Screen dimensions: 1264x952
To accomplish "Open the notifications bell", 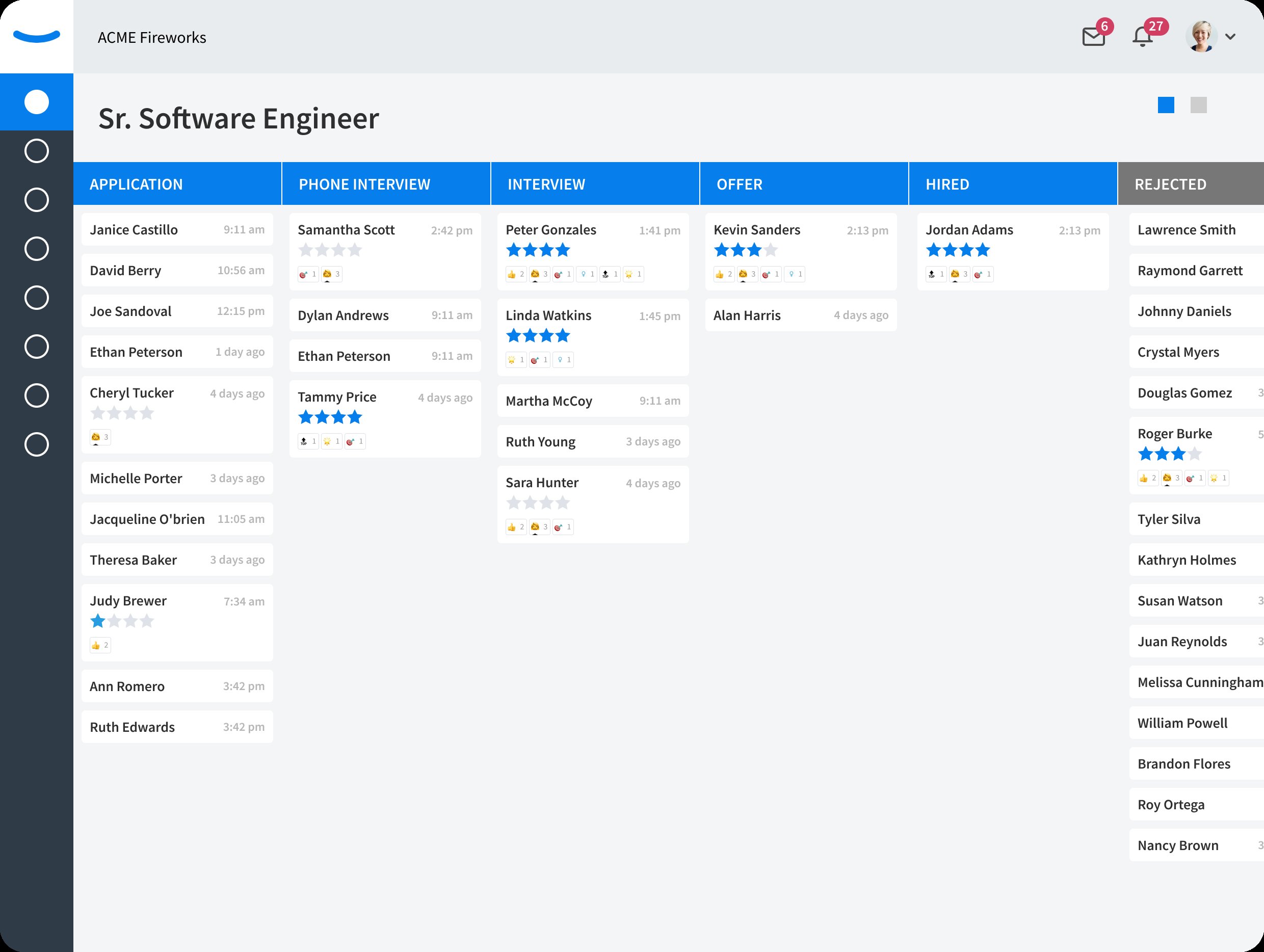I will (x=1142, y=37).
